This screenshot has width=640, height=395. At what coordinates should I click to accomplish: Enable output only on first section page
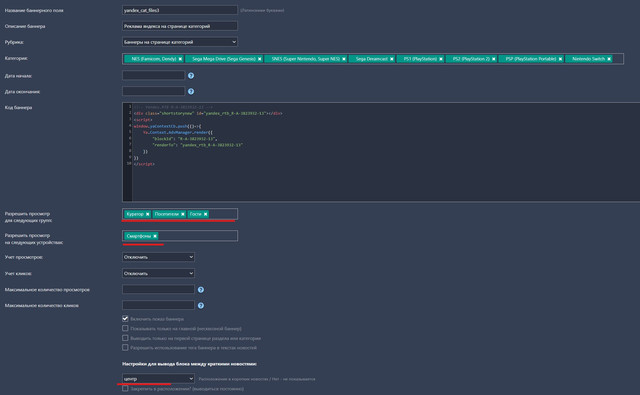click(125, 338)
